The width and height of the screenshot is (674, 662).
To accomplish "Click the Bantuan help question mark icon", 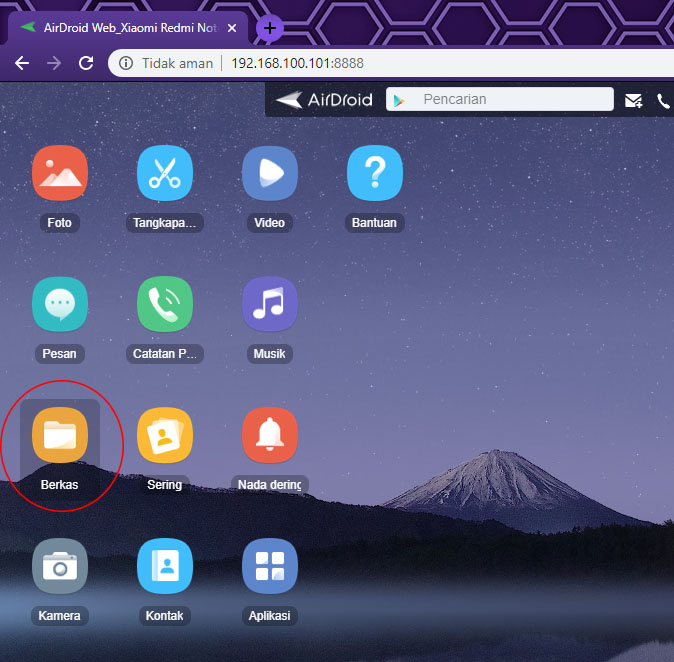I will click(x=374, y=174).
